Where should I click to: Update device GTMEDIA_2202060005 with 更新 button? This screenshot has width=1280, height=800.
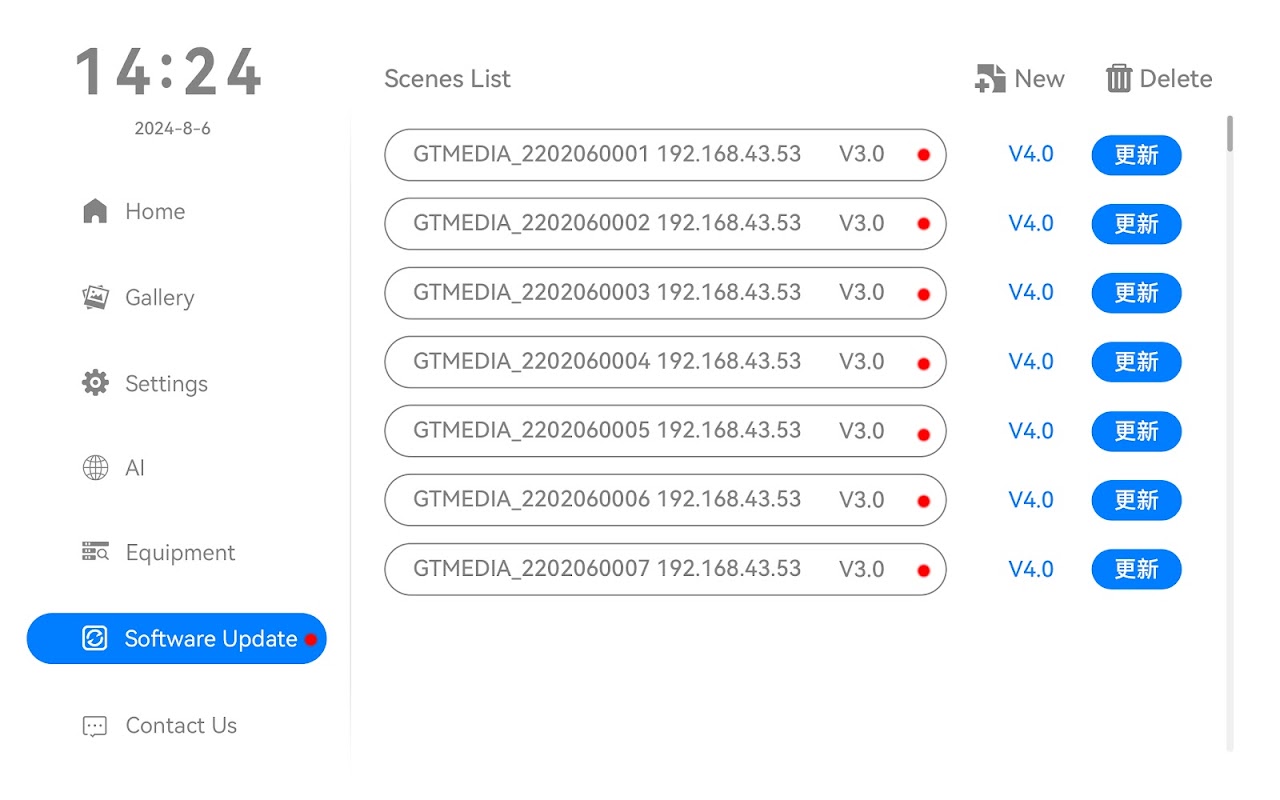coord(1136,431)
